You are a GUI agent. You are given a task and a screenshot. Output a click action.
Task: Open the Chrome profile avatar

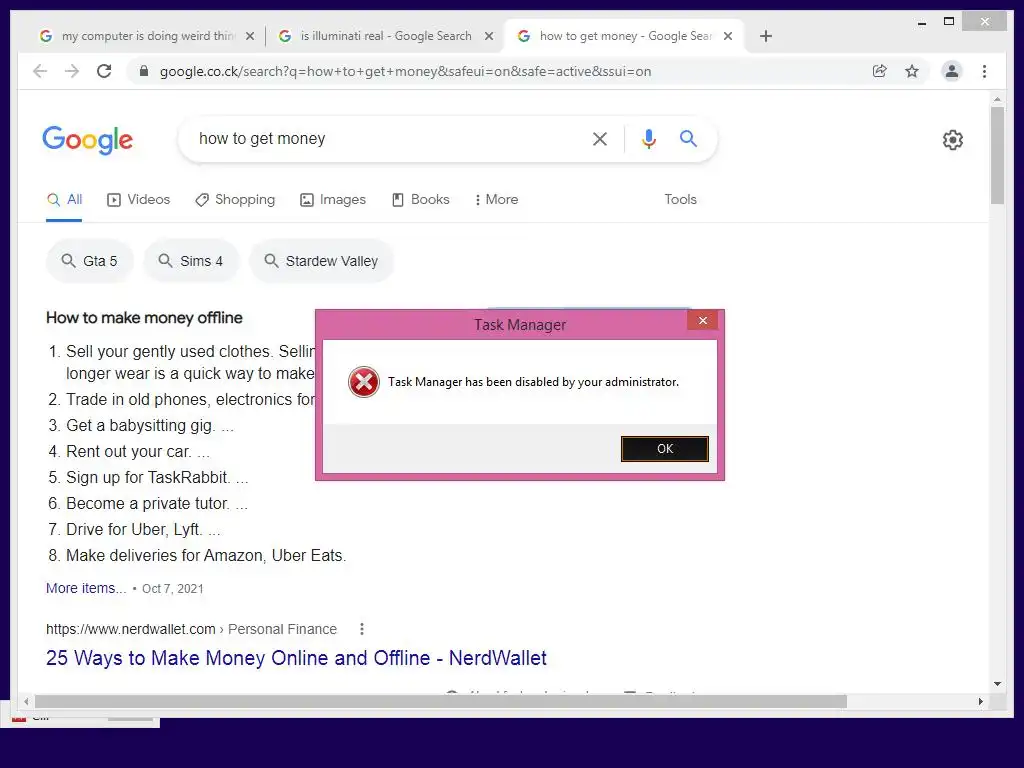tap(952, 71)
